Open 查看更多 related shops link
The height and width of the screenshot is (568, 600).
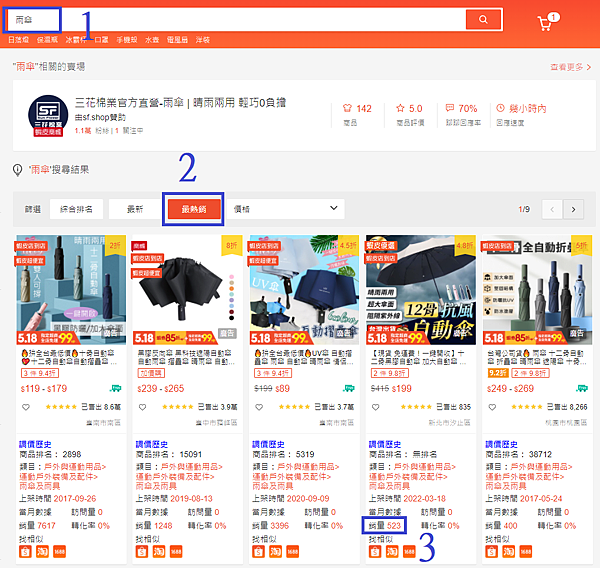pyautogui.click(x=571, y=67)
